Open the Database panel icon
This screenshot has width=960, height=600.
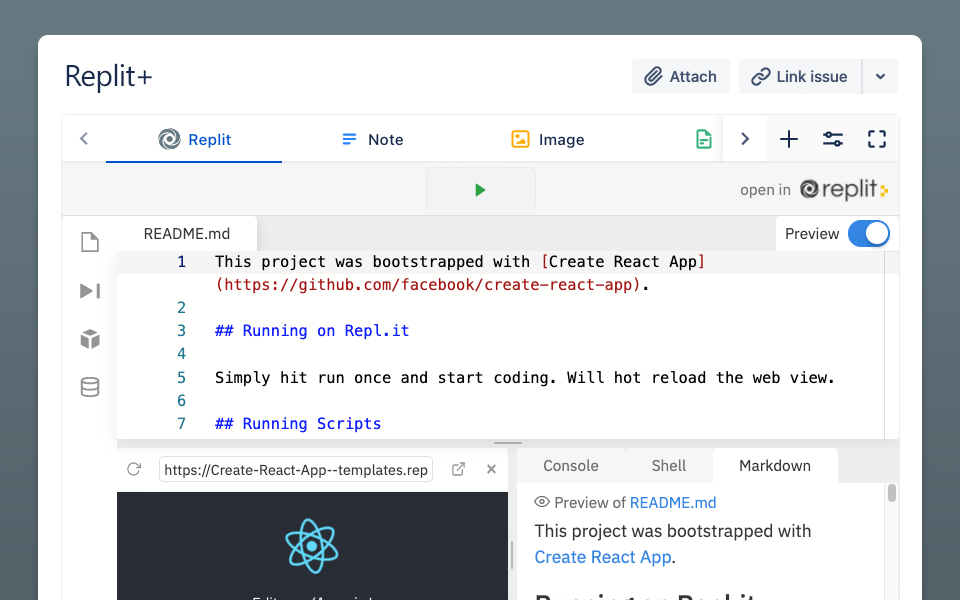[x=89, y=387]
